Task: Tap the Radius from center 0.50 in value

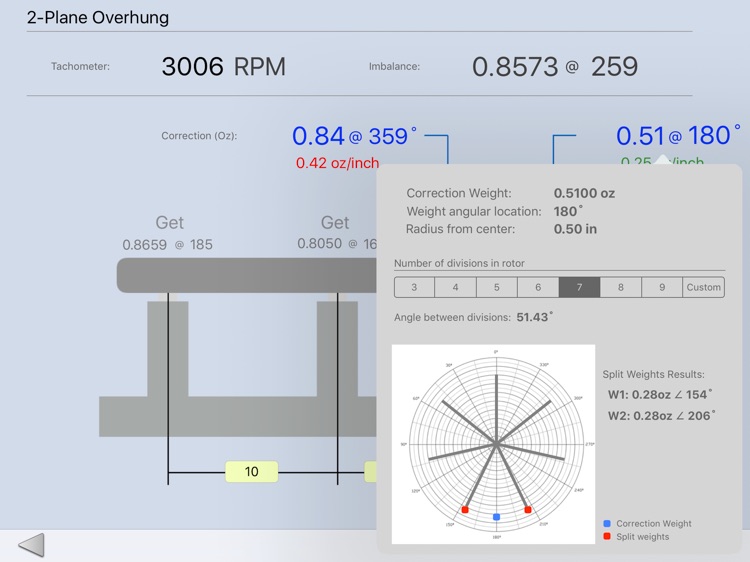Action: pyautogui.click(x=575, y=229)
